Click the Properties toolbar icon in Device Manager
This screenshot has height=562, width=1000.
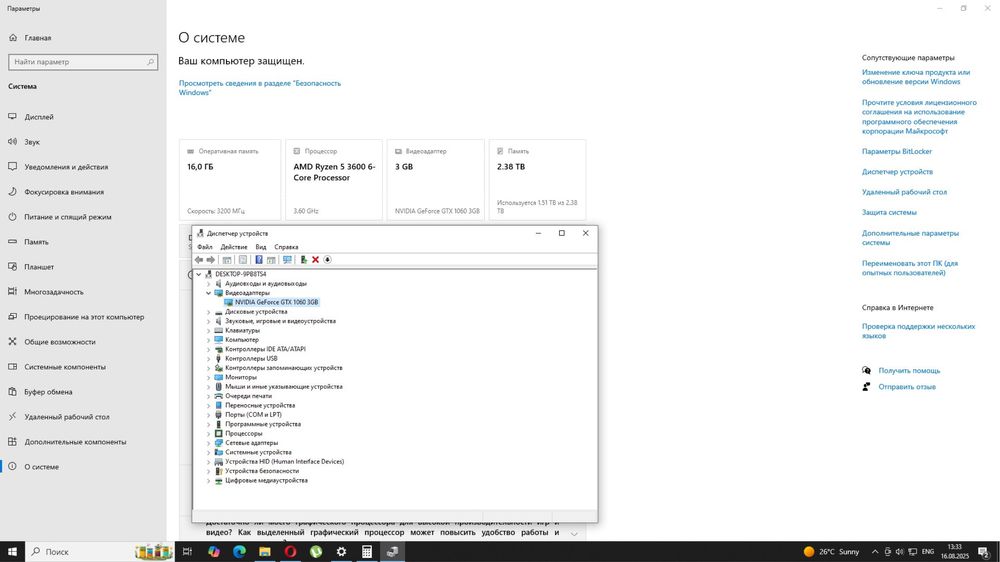(242, 260)
